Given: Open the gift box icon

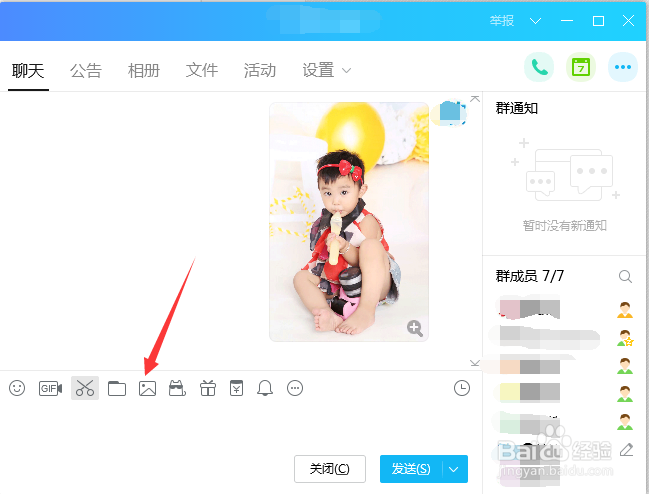Looking at the screenshot, I should (208, 388).
